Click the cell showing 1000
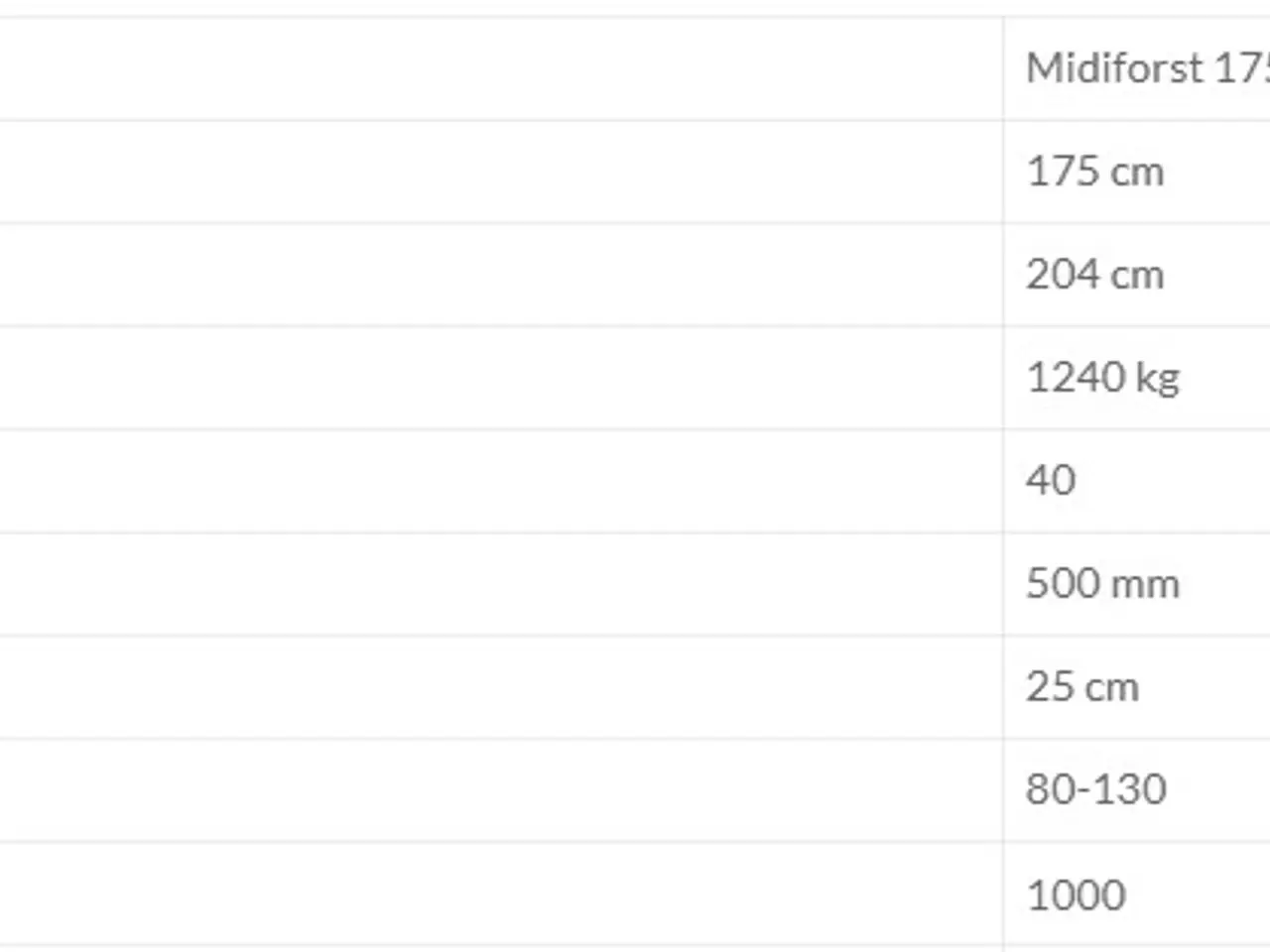Viewport: 1270px width, 952px height. [x=1137, y=894]
